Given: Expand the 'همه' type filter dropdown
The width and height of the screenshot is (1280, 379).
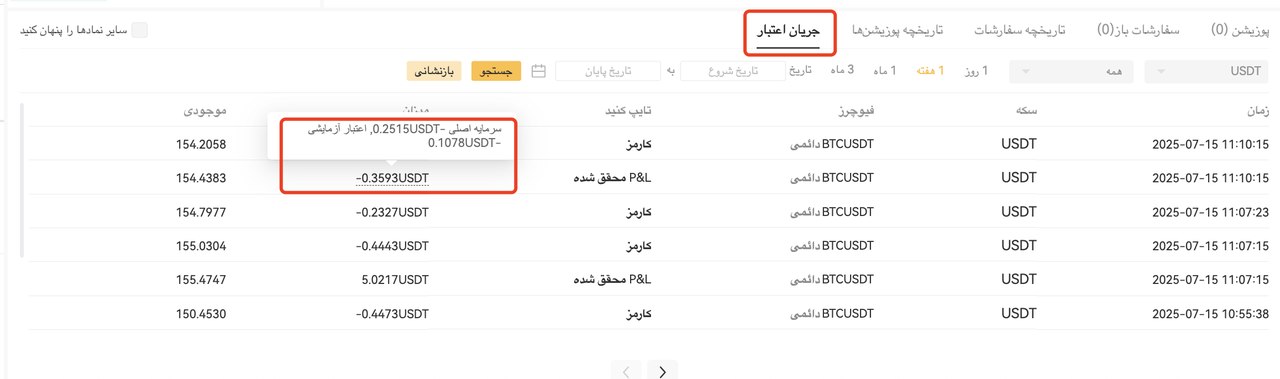Looking at the screenshot, I should (1071, 71).
